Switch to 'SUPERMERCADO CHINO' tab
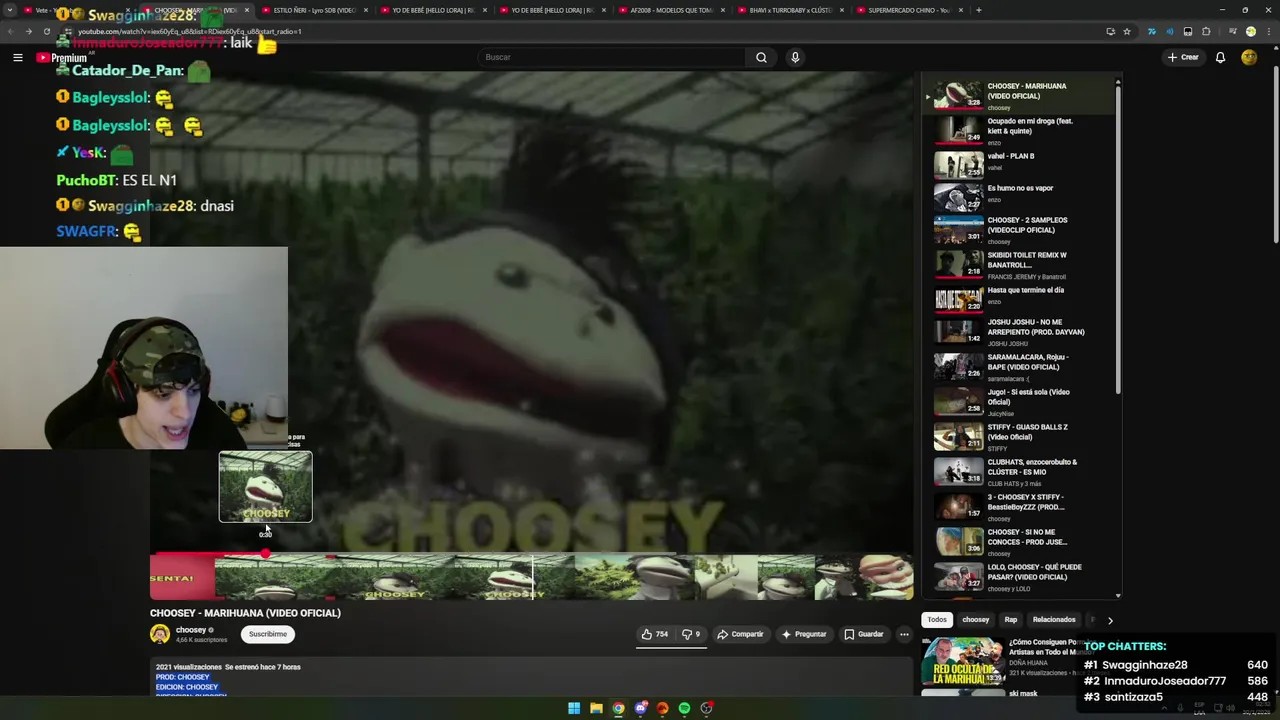 (910, 10)
